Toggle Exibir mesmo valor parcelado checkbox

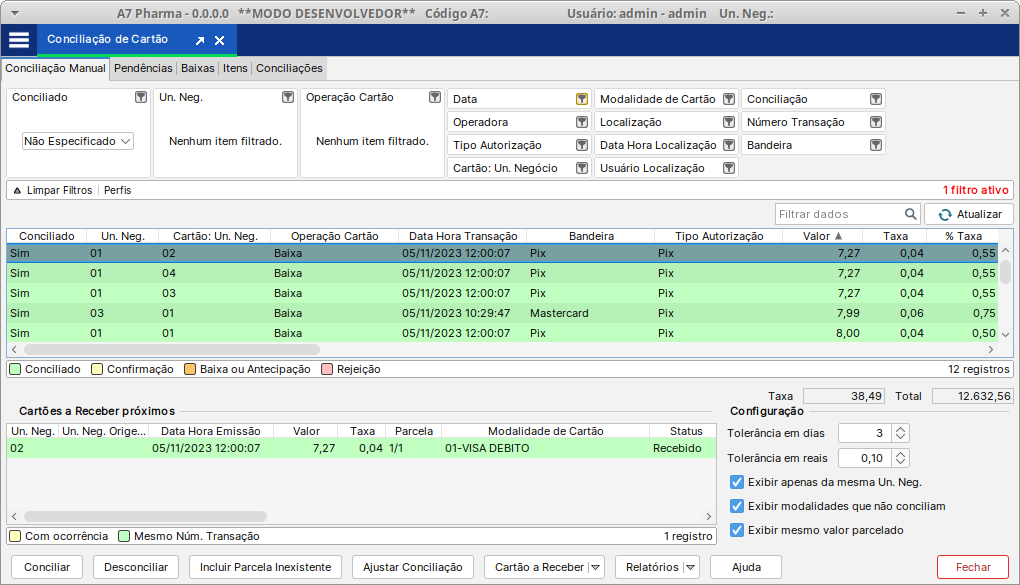[x=738, y=530]
